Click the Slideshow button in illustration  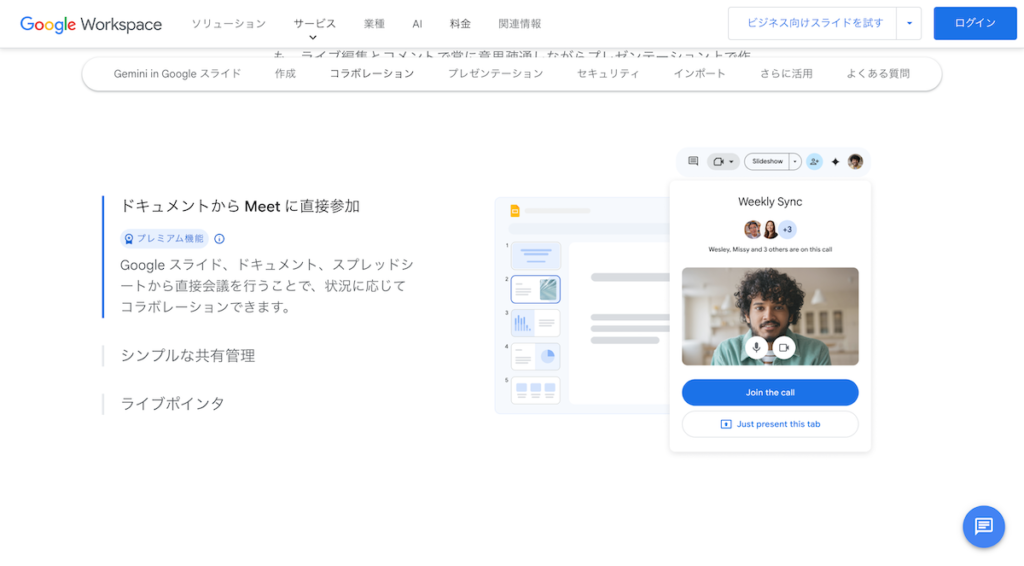[x=767, y=161]
